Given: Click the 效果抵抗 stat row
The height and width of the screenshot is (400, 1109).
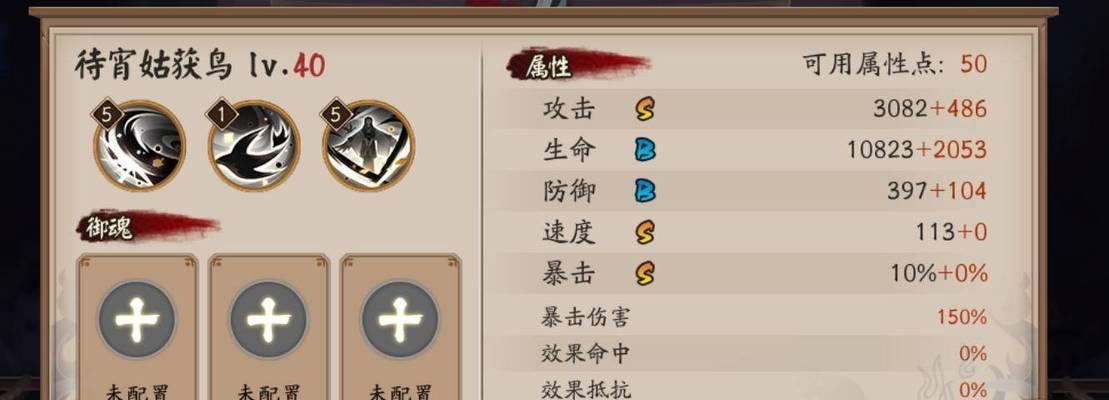Looking at the screenshot, I should pos(747,388).
